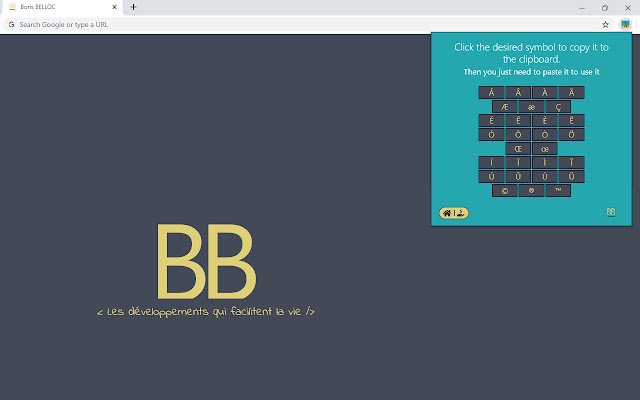
Task: Copy the lowercase æ ligature
Action: 531,107
